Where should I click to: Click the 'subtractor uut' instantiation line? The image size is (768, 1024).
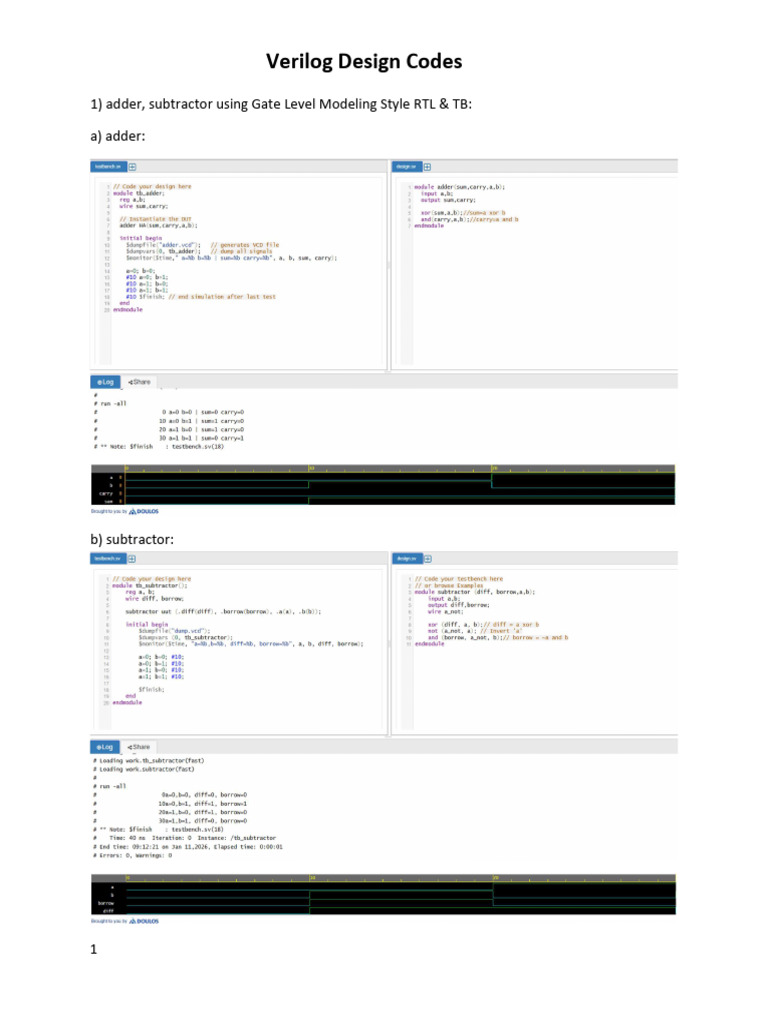tap(223, 612)
